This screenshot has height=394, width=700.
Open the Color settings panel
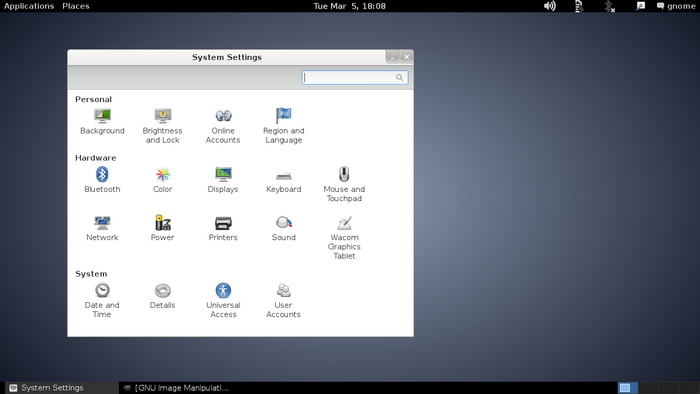(162, 180)
